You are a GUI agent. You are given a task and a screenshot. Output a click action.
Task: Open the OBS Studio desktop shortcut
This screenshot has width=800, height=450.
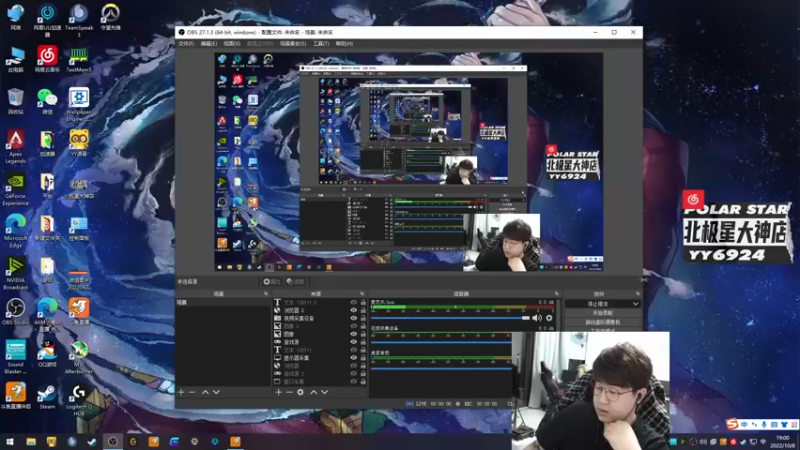coord(16,312)
